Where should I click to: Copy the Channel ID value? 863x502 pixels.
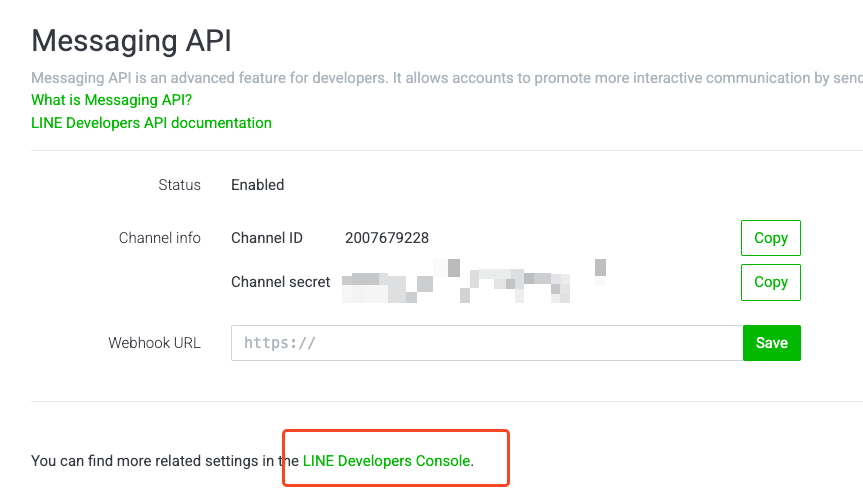click(771, 238)
